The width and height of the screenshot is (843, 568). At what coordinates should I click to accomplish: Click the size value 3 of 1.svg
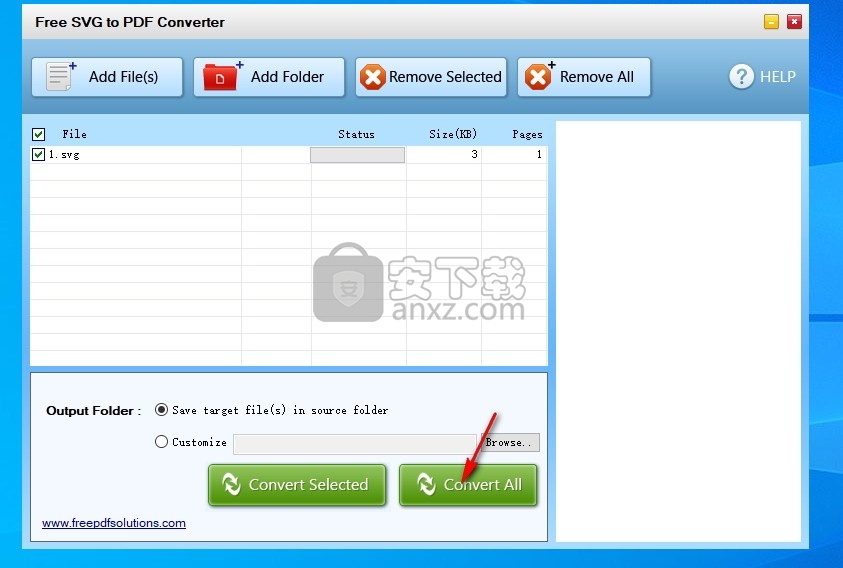[474, 154]
